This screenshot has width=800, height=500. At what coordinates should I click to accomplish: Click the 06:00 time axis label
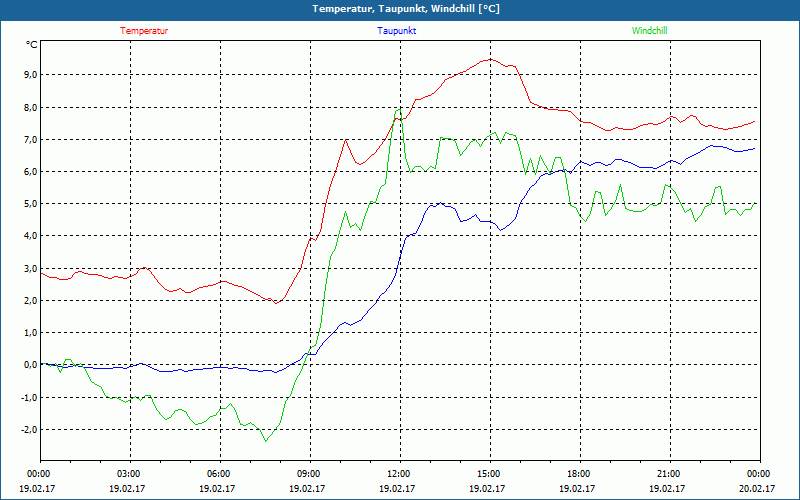(220, 474)
